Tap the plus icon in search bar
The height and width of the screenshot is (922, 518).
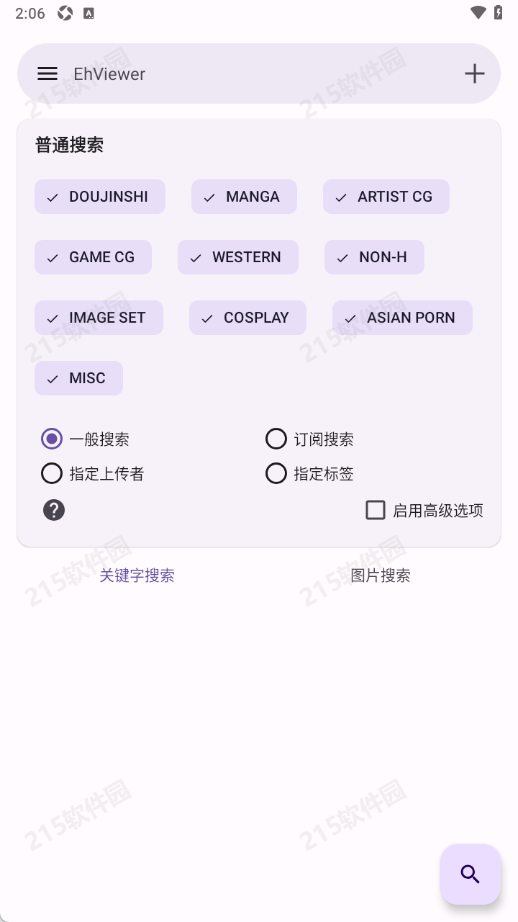(x=474, y=74)
